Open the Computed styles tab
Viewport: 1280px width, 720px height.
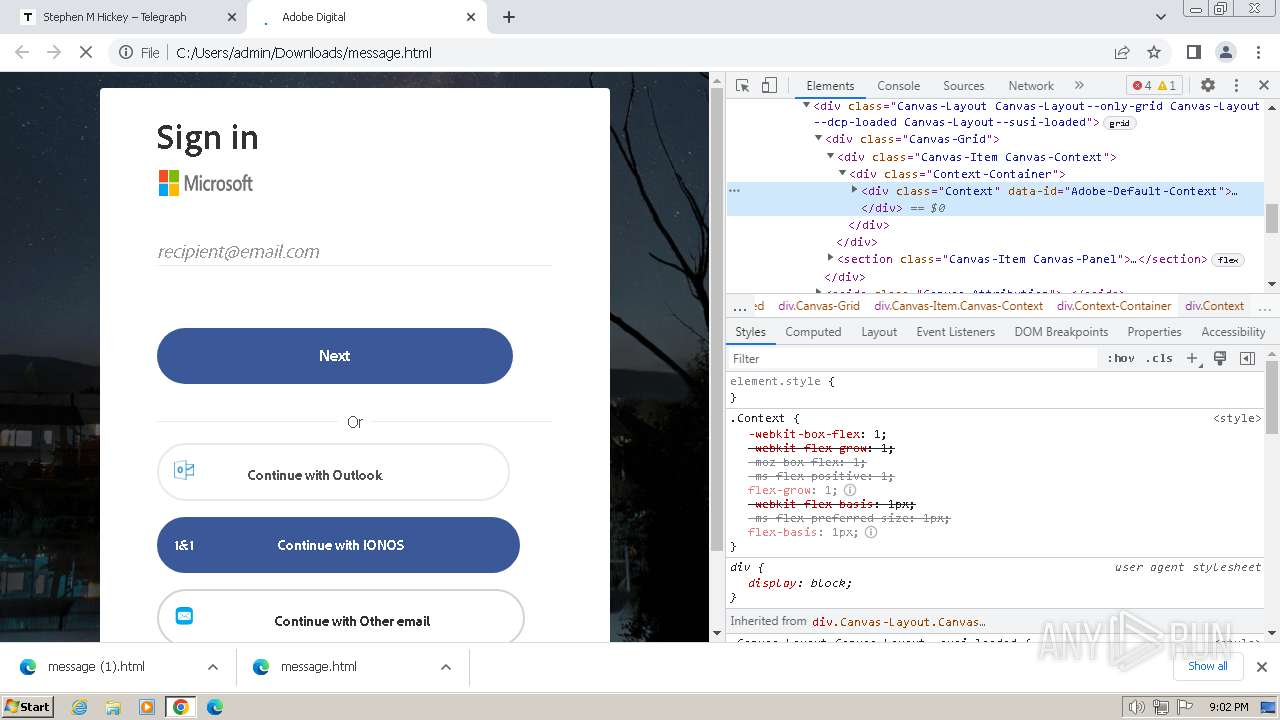(813, 332)
